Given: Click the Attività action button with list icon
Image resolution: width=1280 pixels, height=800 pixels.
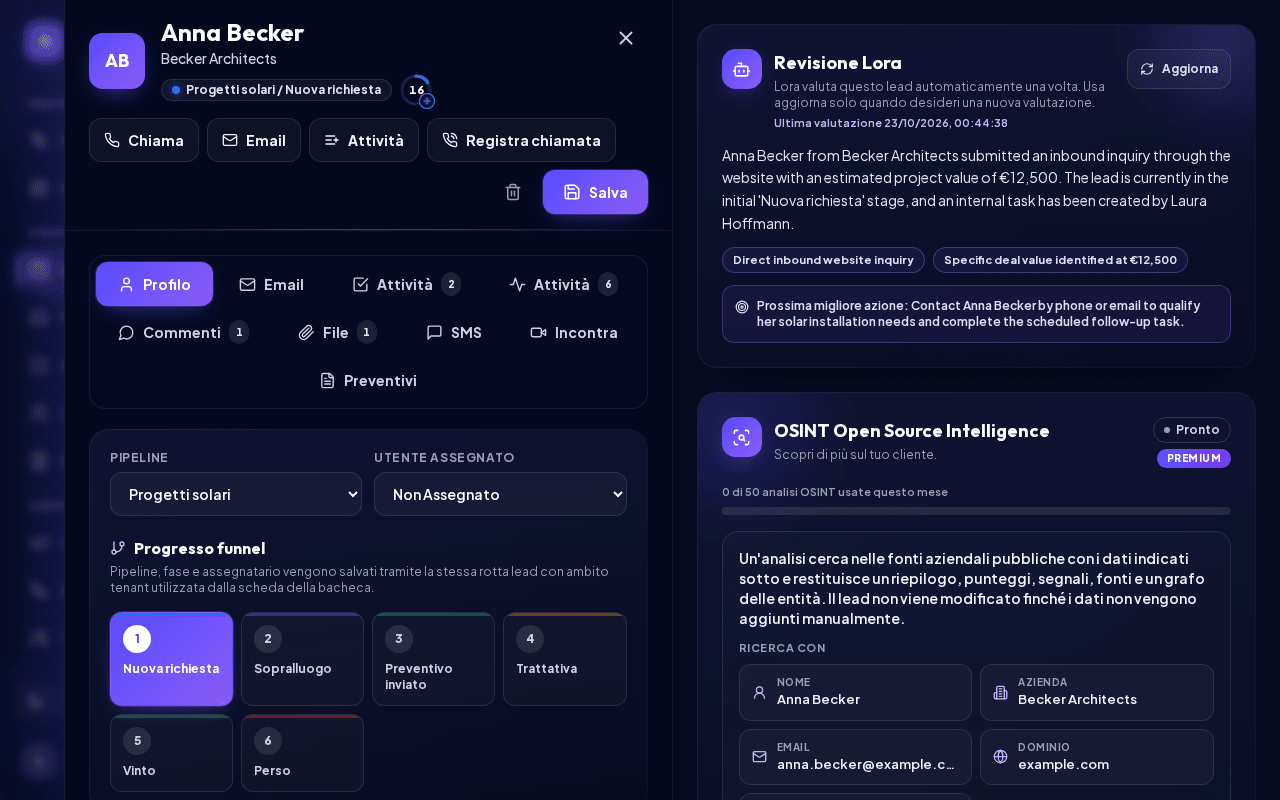Looking at the screenshot, I should pyautogui.click(x=364, y=140).
